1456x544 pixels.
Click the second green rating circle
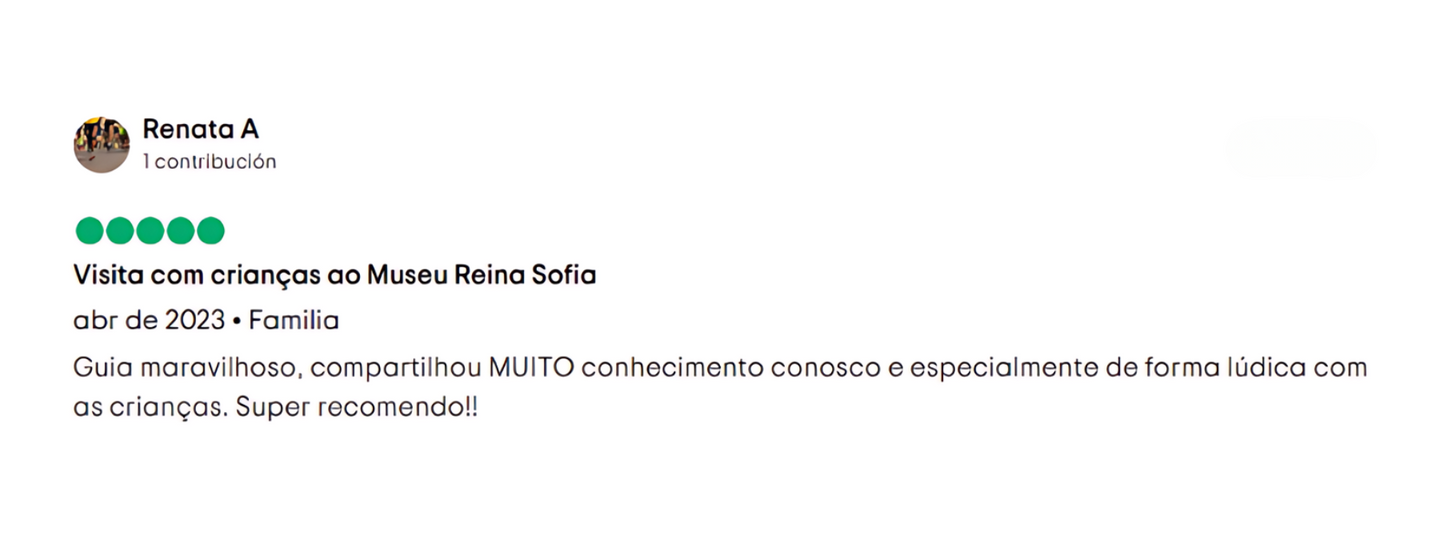(x=119, y=231)
